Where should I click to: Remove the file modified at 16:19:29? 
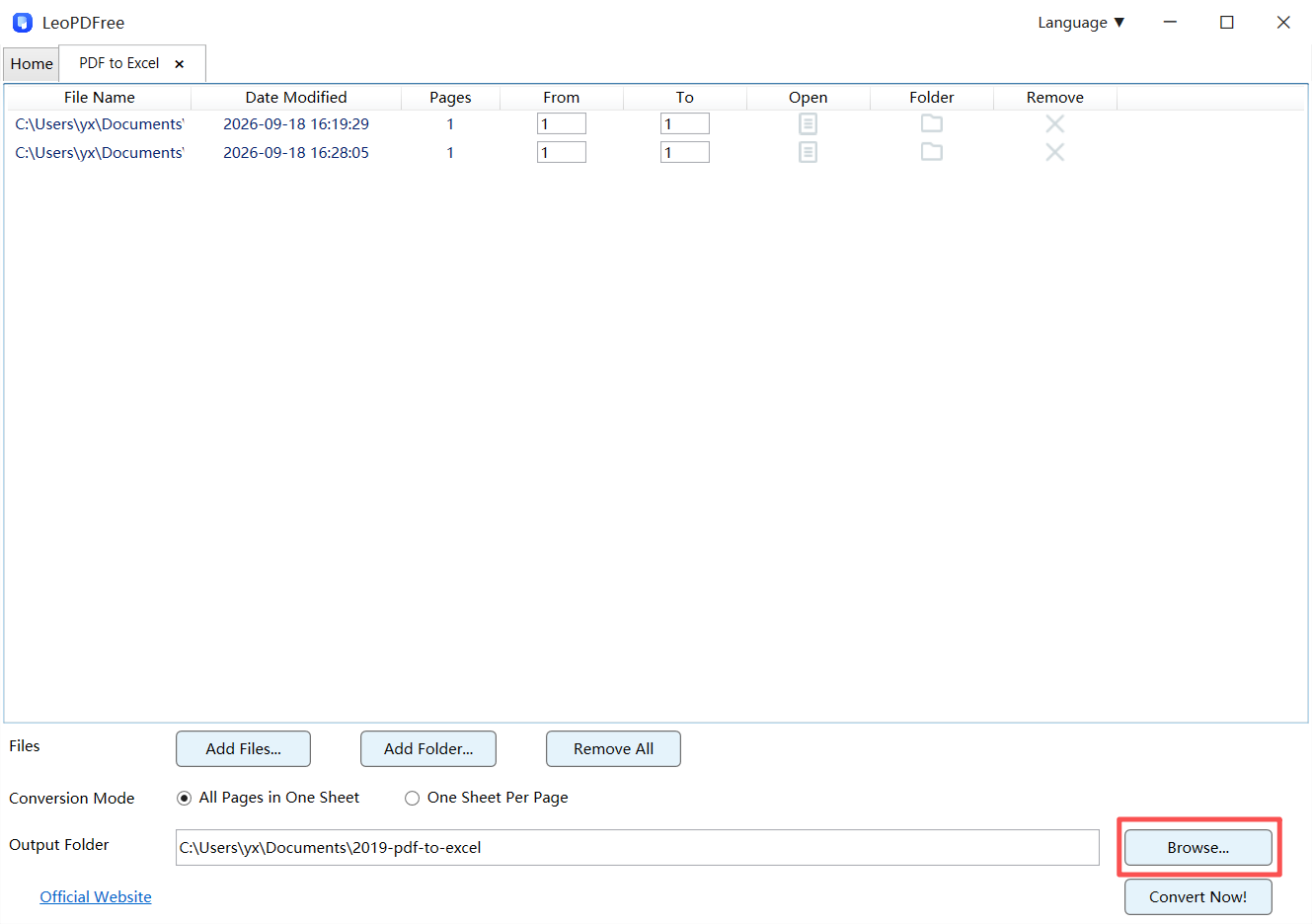click(x=1054, y=123)
